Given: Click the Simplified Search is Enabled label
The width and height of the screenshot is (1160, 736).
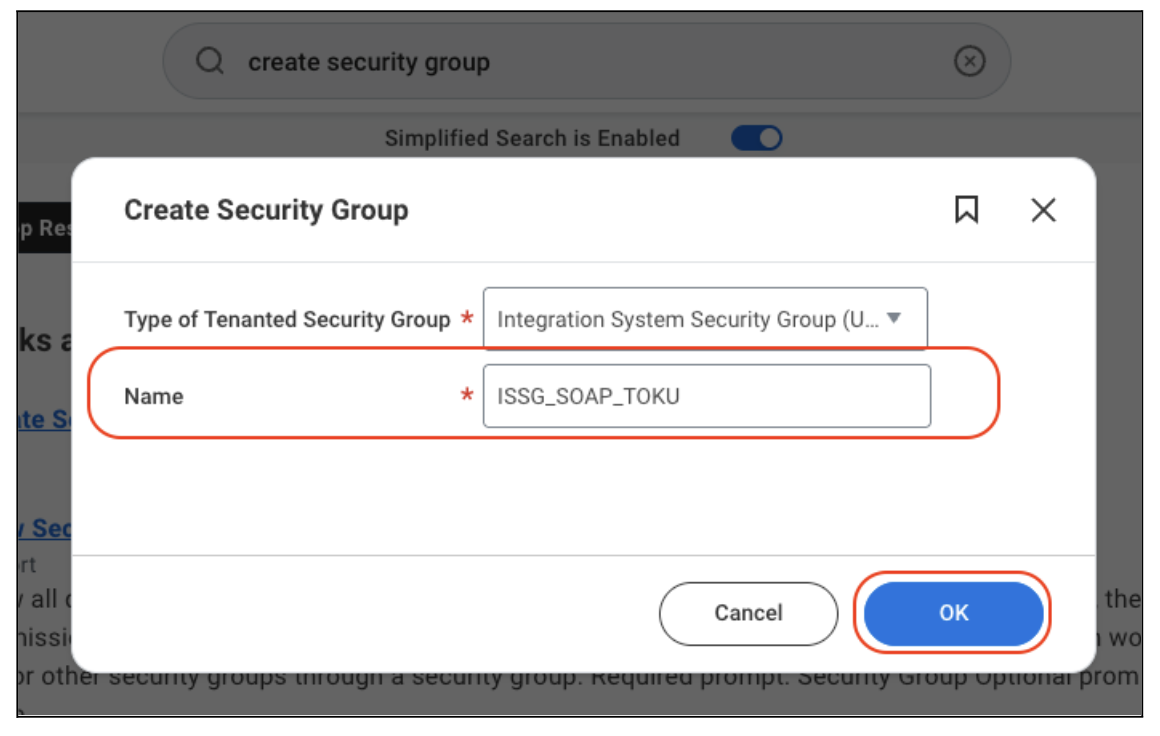Looking at the screenshot, I should 532,138.
